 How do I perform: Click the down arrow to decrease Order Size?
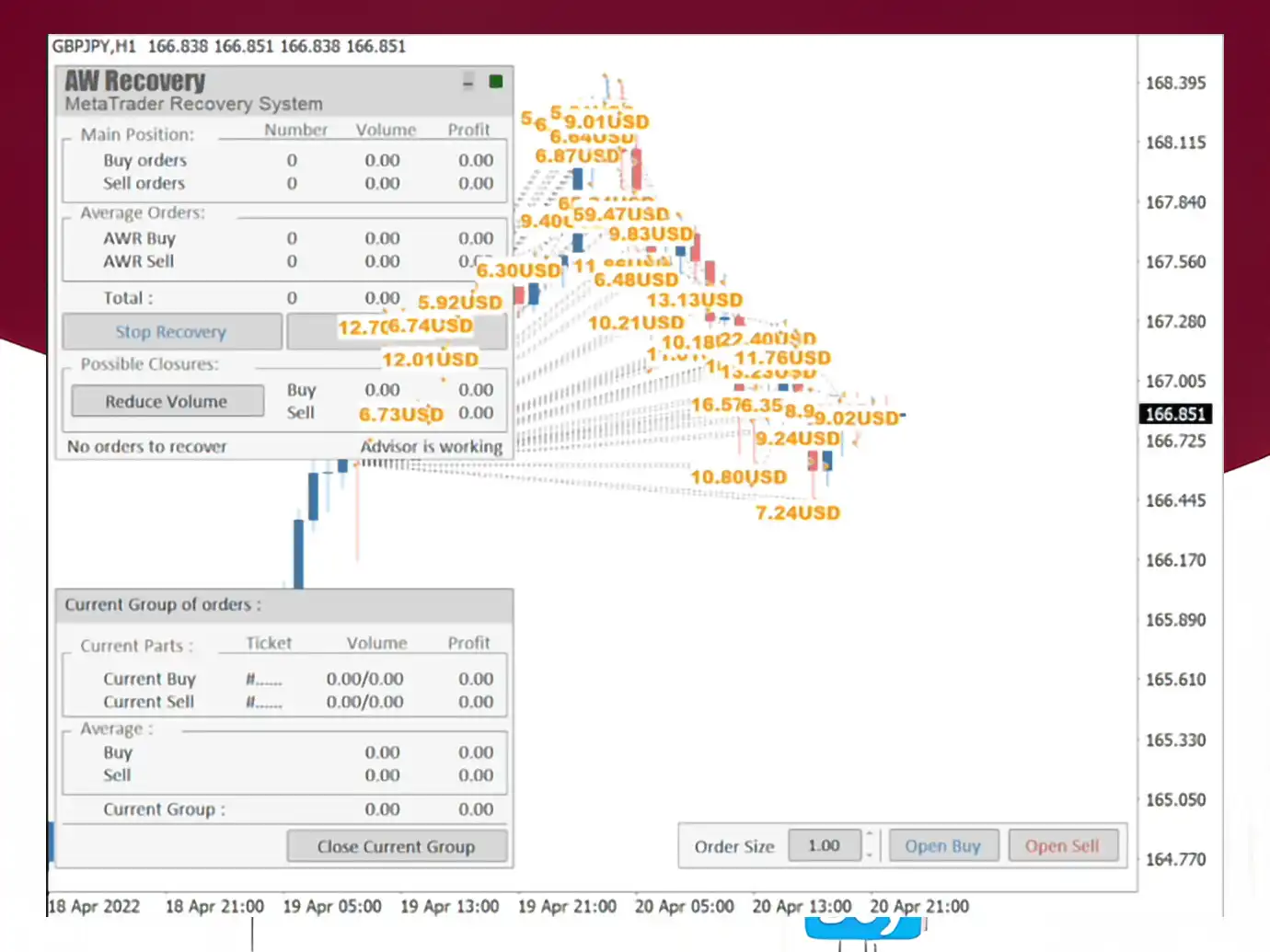point(870,855)
